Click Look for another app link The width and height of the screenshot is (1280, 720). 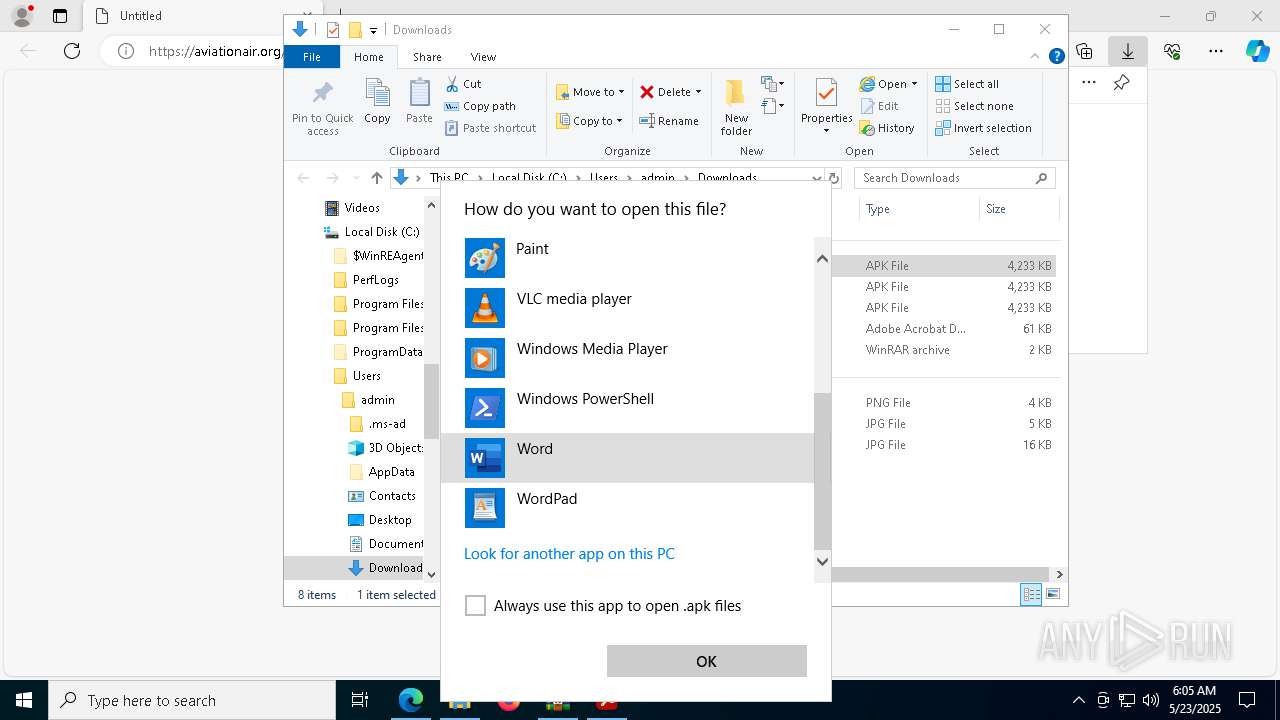[x=569, y=554]
